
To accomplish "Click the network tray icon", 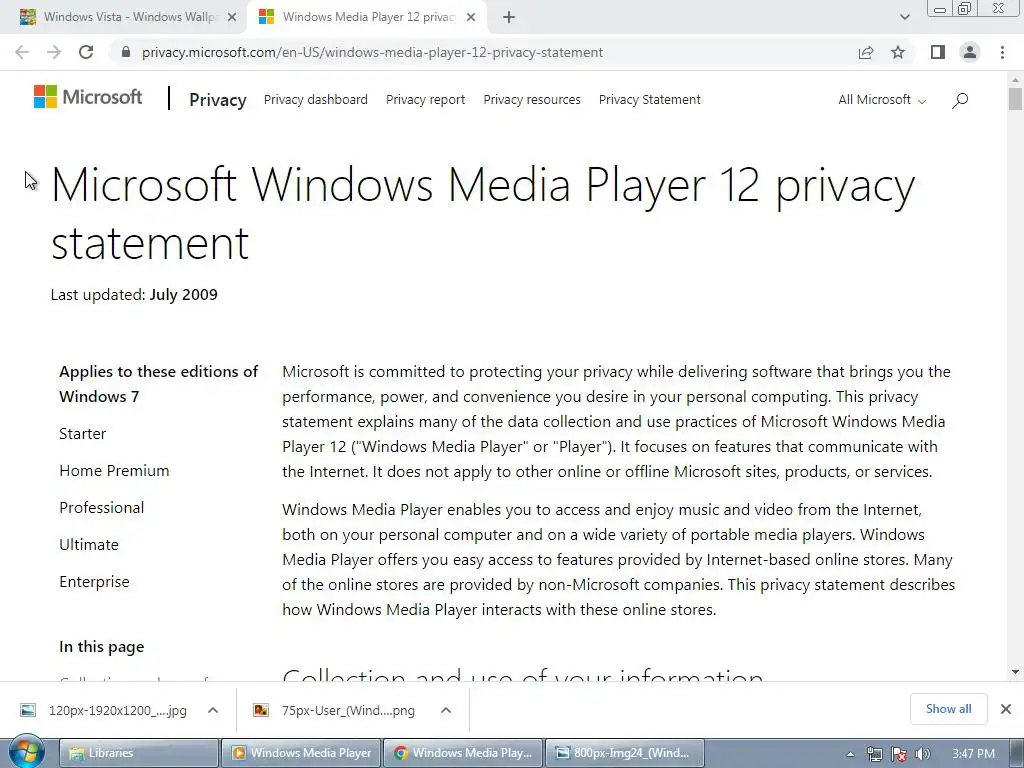I will 874,754.
